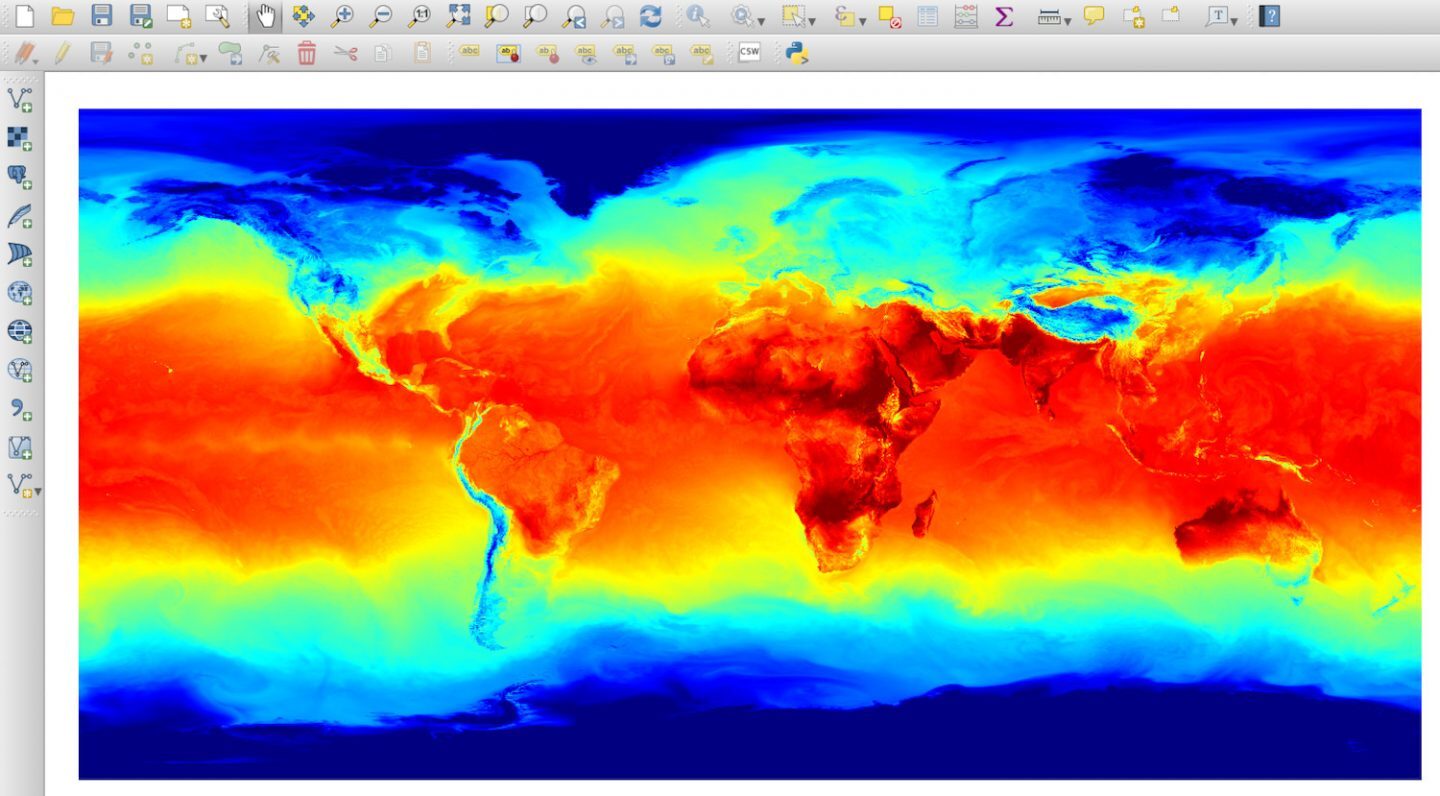Toggle the Identify Features tool
Screen dimensions: 1440x796
(x=697, y=16)
